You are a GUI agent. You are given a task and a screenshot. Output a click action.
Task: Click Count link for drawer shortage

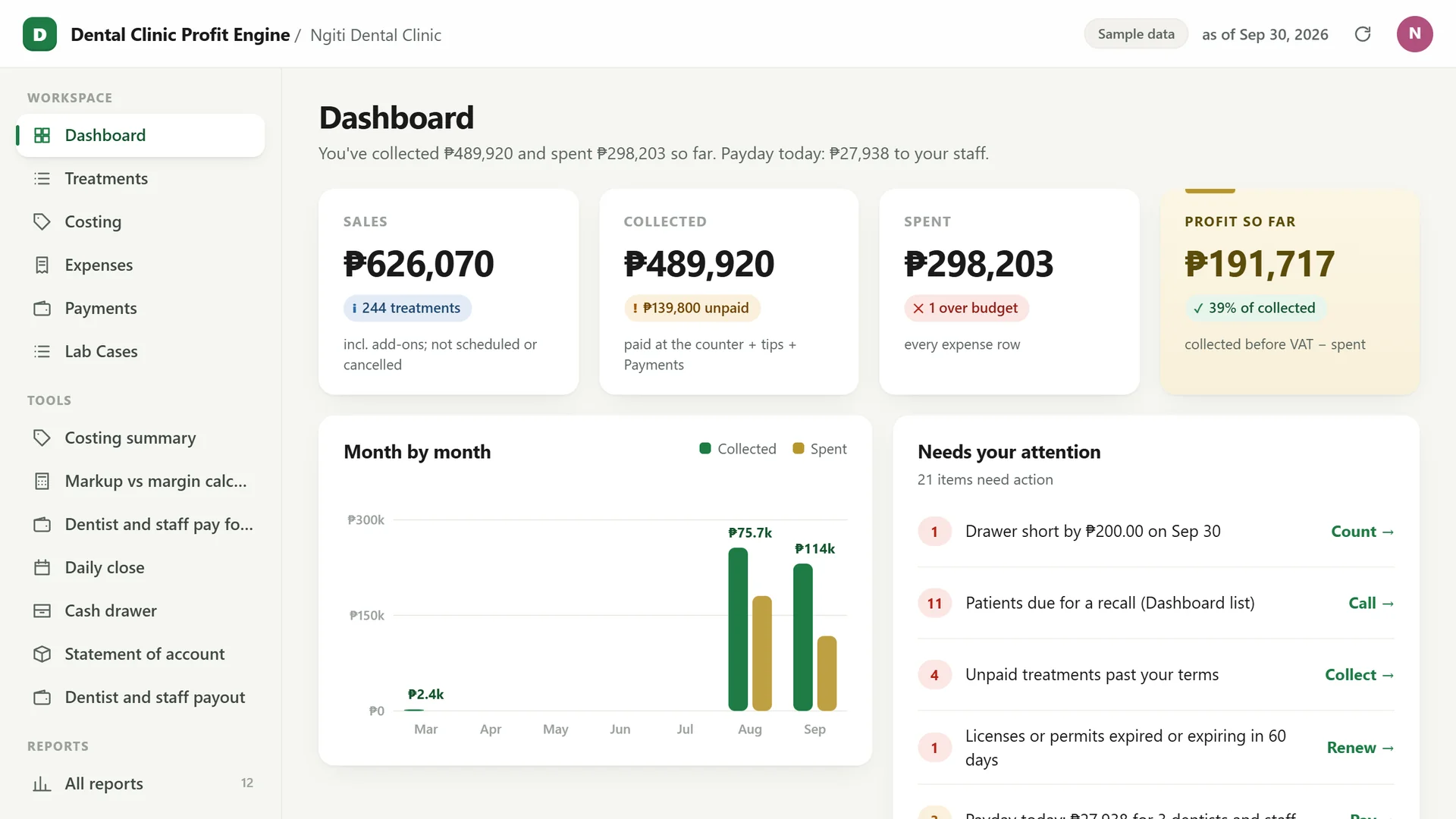(x=1362, y=532)
